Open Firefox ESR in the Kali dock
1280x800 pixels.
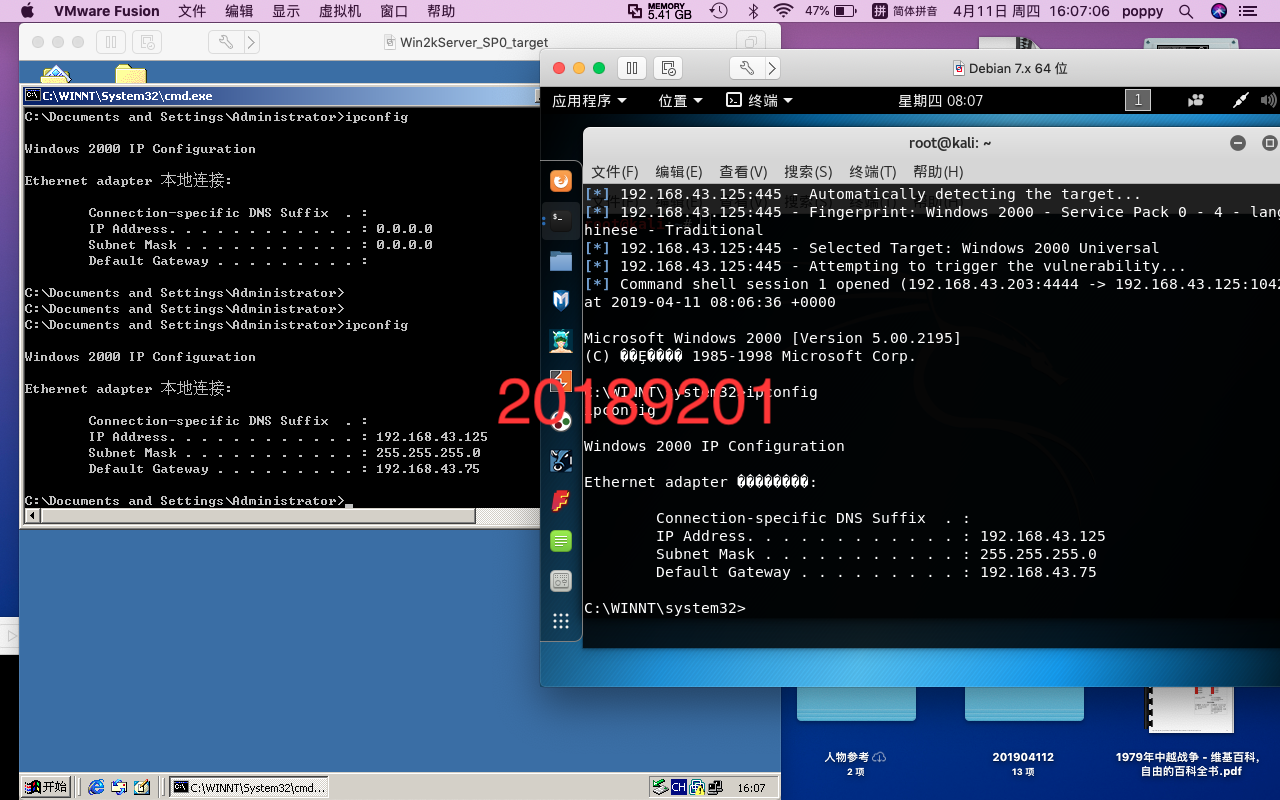(561, 181)
